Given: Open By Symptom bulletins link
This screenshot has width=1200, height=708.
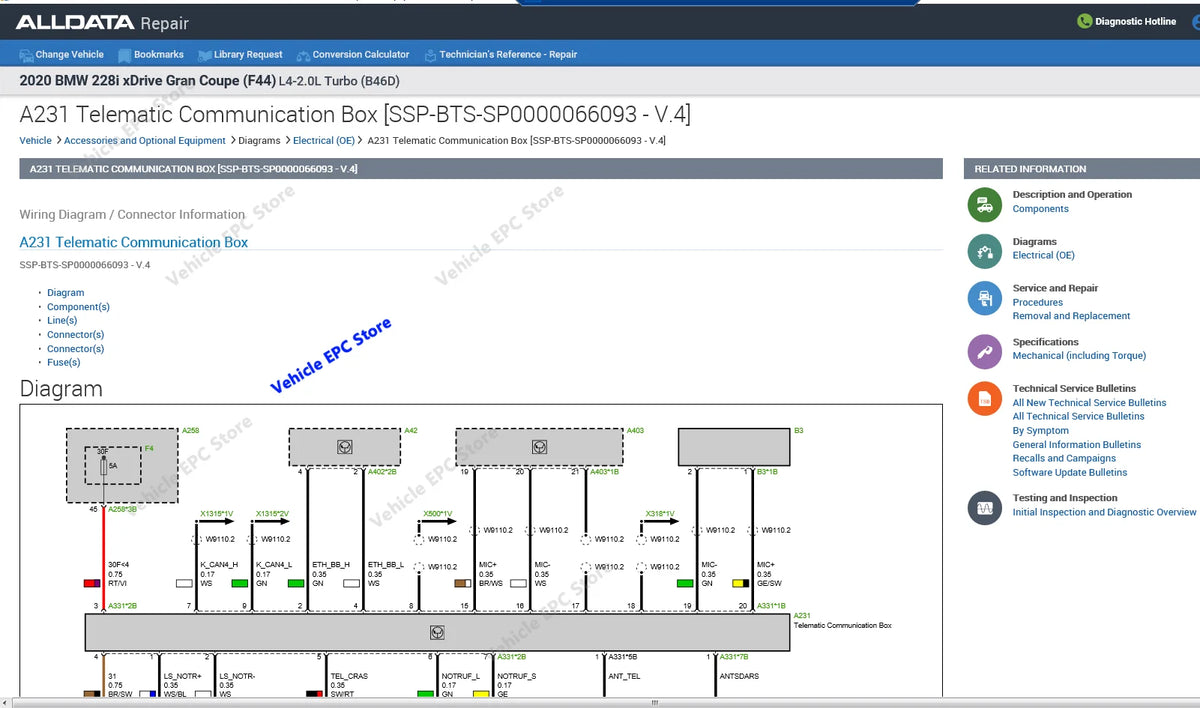Looking at the screenshot, I should tap(1041, 431).
